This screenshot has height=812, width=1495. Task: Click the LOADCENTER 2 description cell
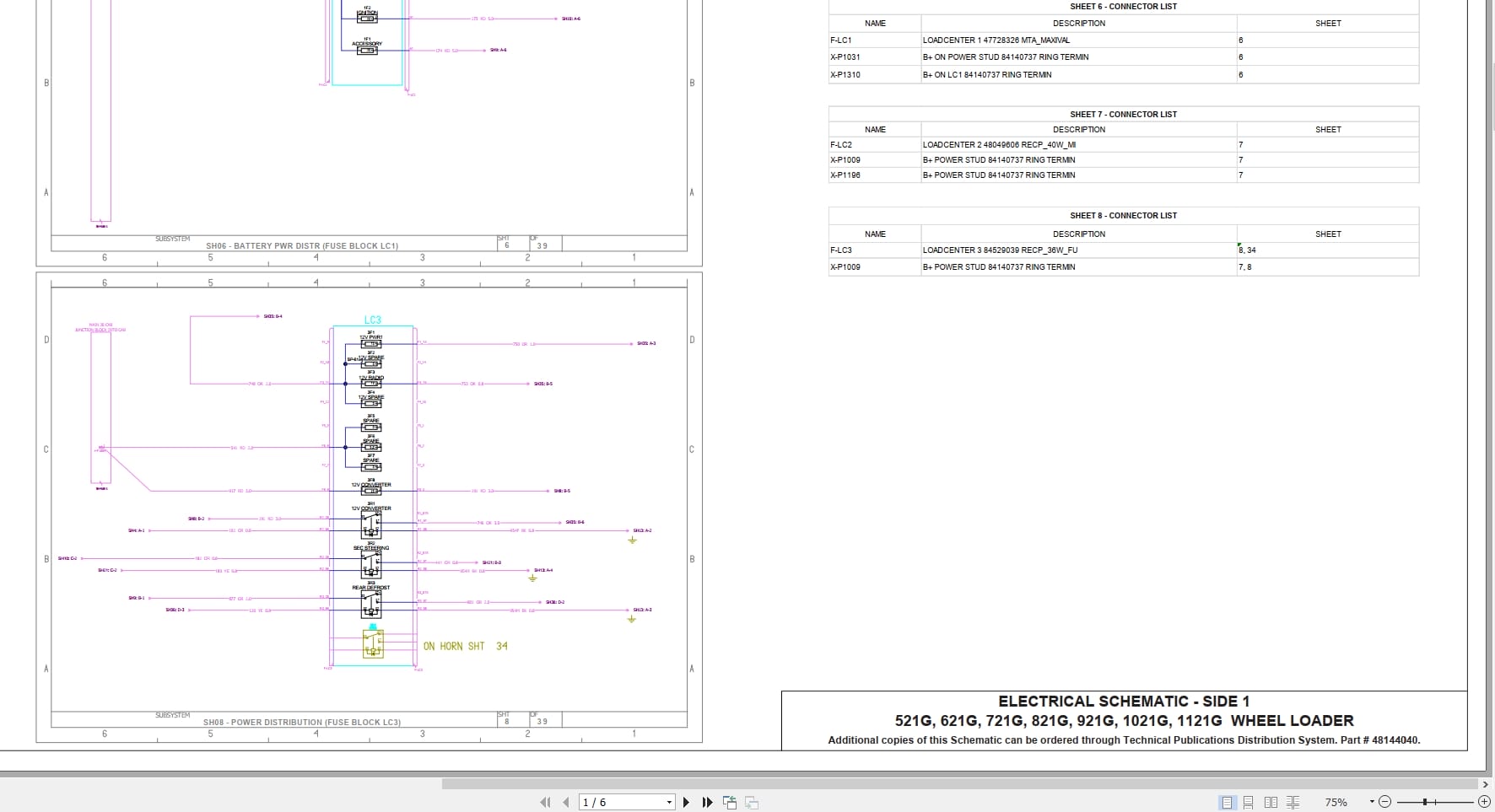point(1079,144)
